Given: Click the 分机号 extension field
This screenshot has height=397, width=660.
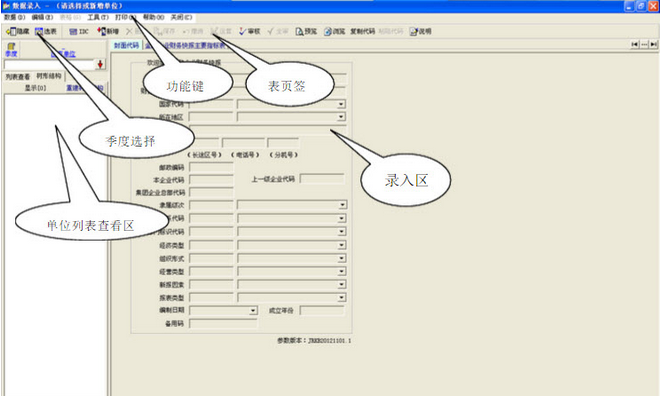Looking at the screenshot, I should [x=283, y=143].
